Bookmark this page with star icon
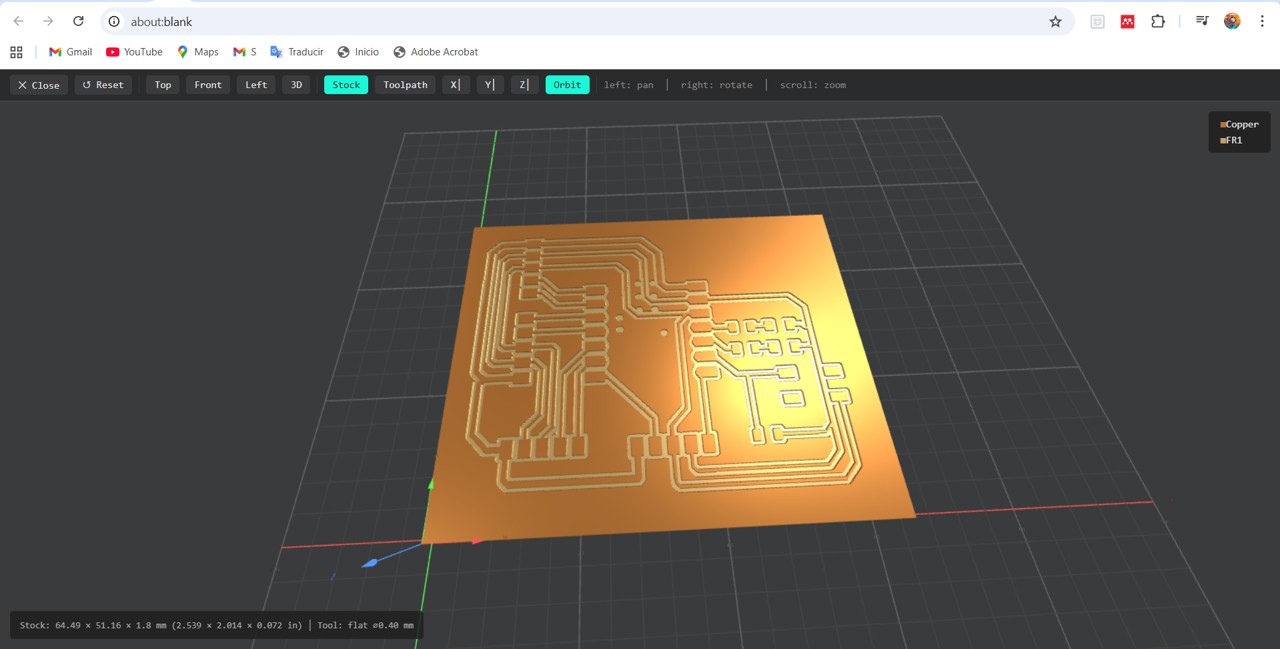 1055,21
